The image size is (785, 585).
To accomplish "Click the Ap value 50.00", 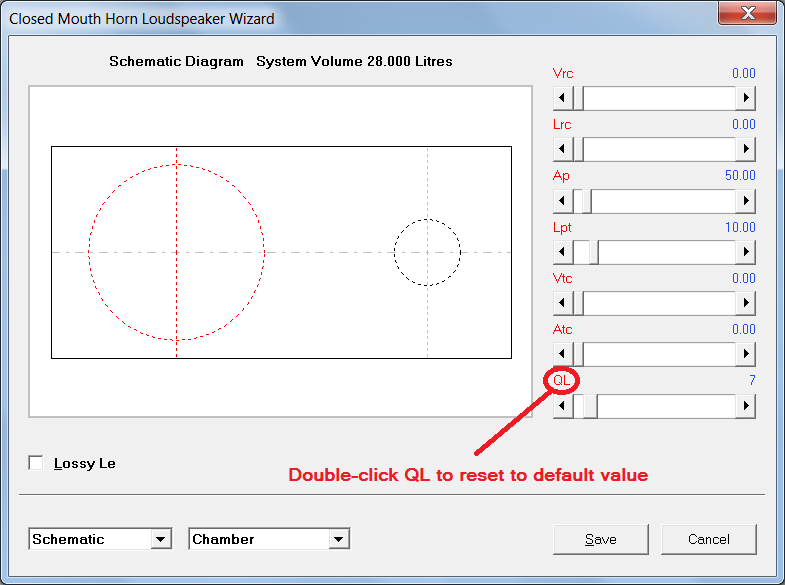I will (x=740, y=176).
